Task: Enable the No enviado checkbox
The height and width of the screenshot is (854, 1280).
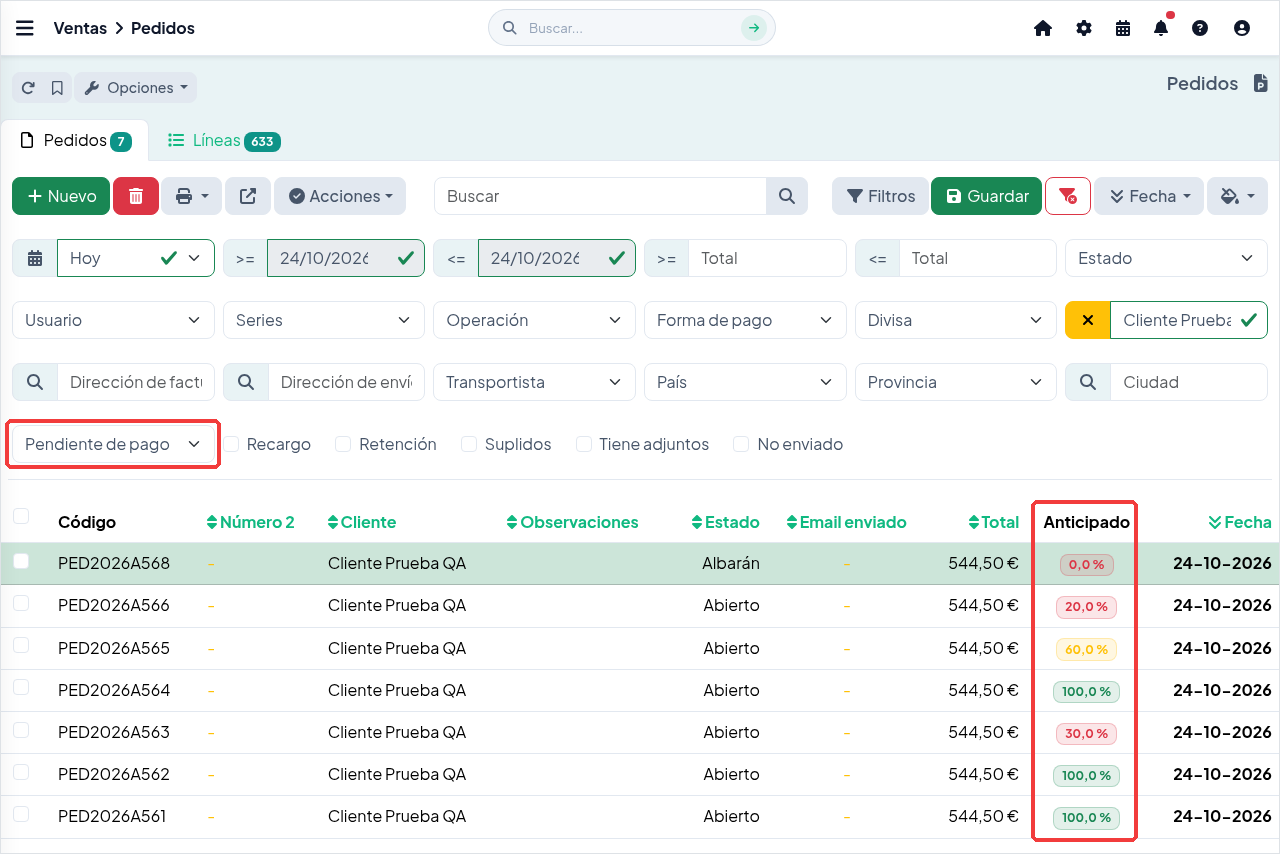Action: [x=741, y=444]
